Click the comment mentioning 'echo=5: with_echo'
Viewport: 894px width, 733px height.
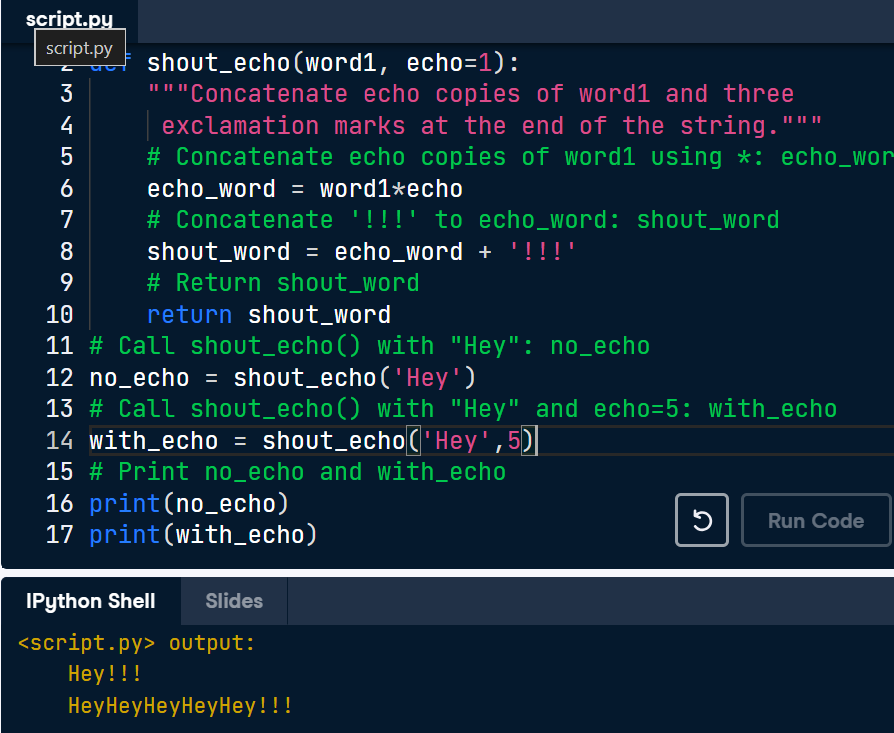pyautogui.click(x=463, y=409)
